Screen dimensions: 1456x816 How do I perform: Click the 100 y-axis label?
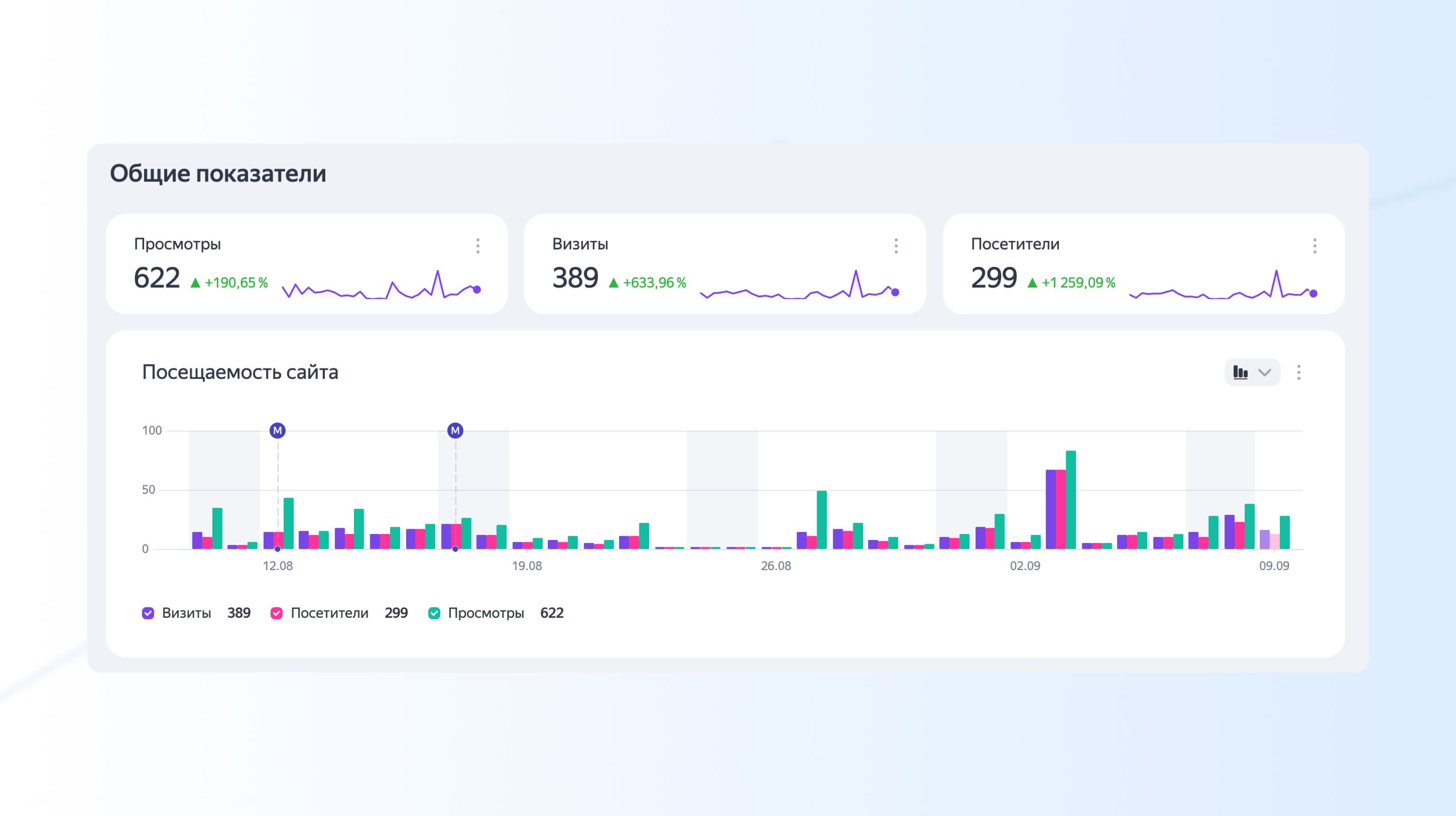151,430
